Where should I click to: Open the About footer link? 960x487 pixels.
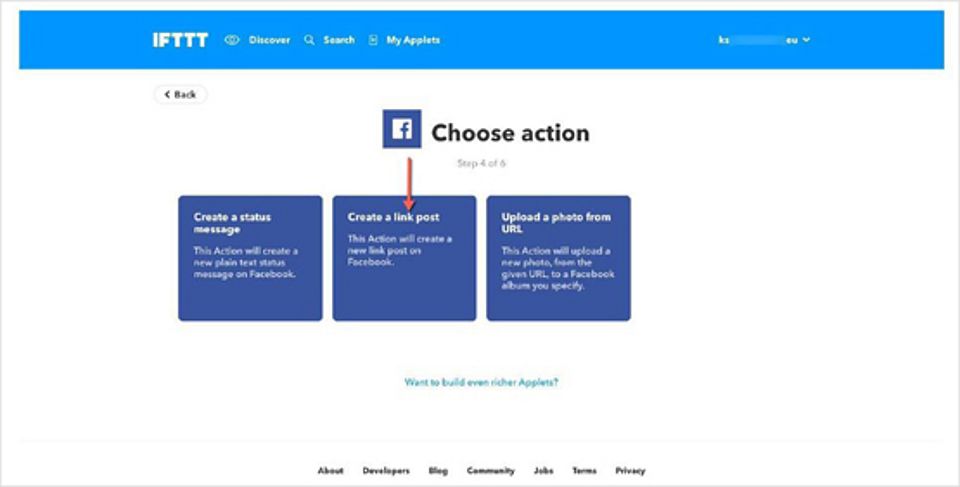330,470
